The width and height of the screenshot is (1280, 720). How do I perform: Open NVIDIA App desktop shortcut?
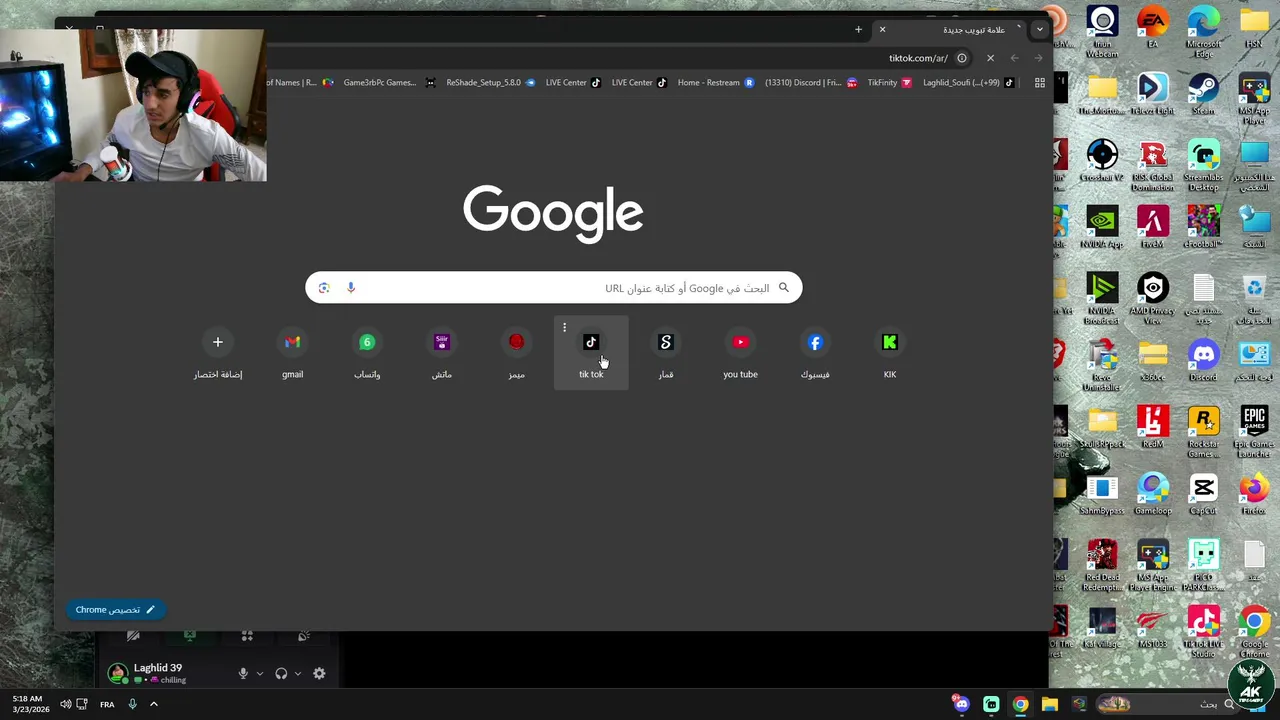coord(1102,228)
